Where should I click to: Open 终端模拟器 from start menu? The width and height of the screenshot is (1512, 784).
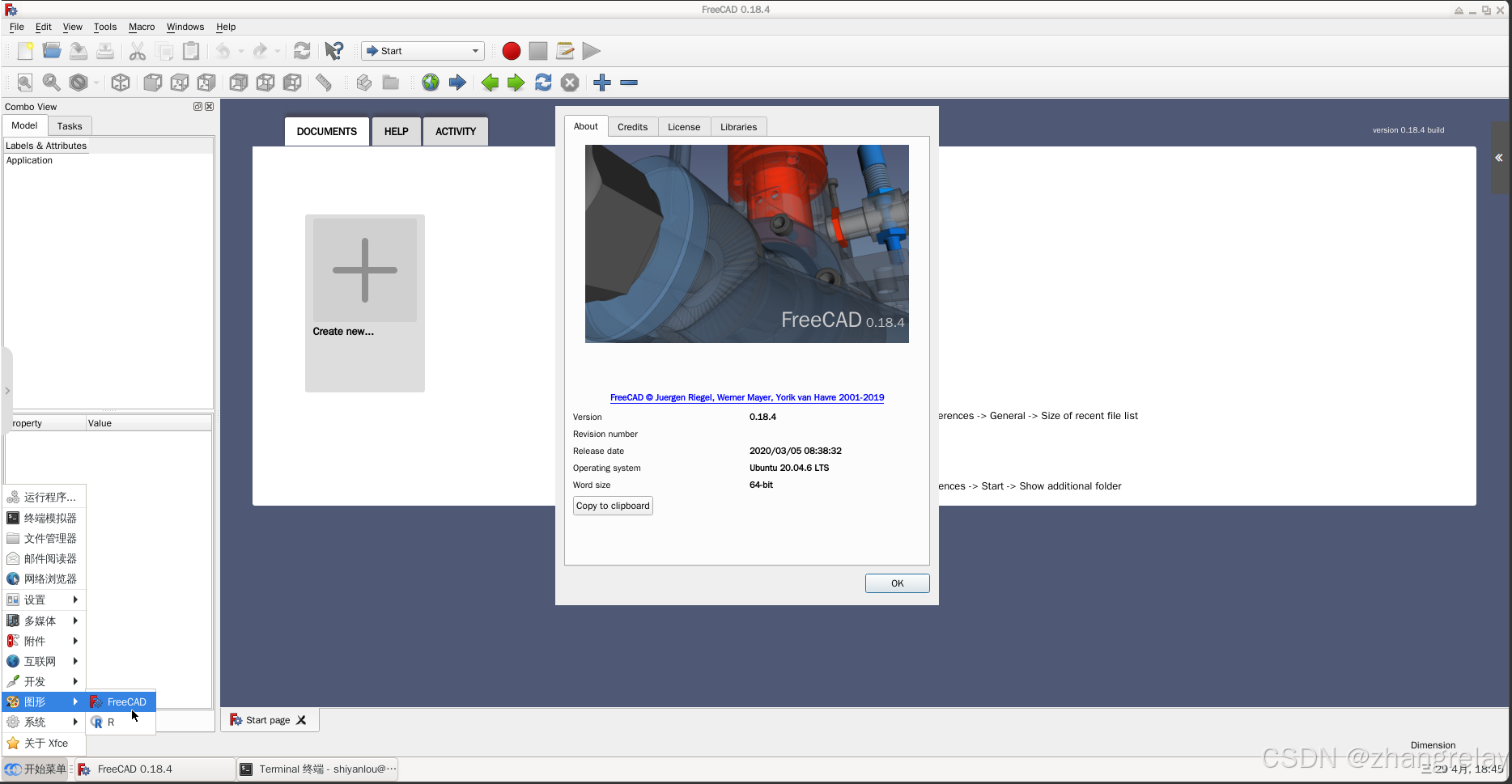pyautogui.click(x=44, y=518)
